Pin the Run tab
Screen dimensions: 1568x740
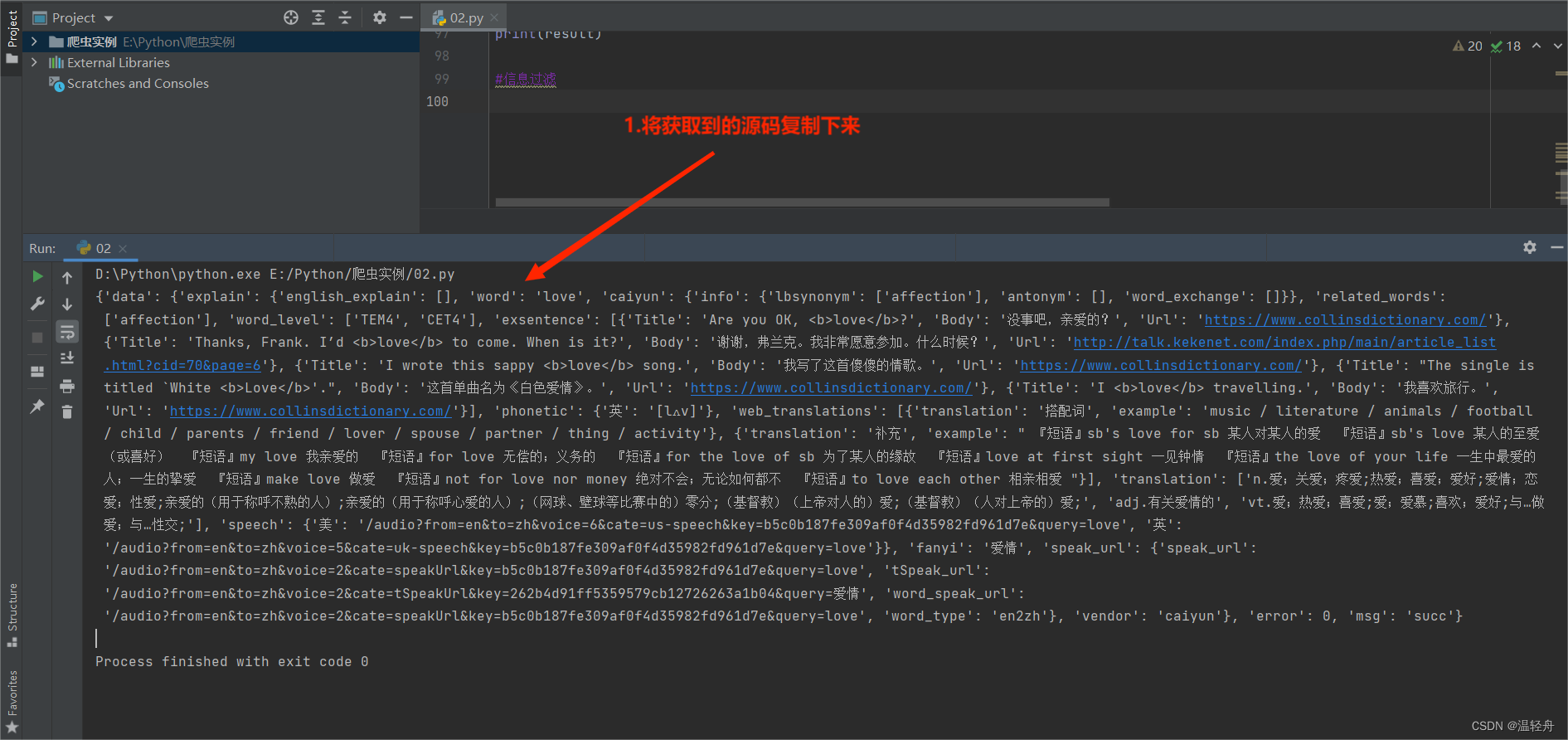pyautogui.click(x=37, y=407)
